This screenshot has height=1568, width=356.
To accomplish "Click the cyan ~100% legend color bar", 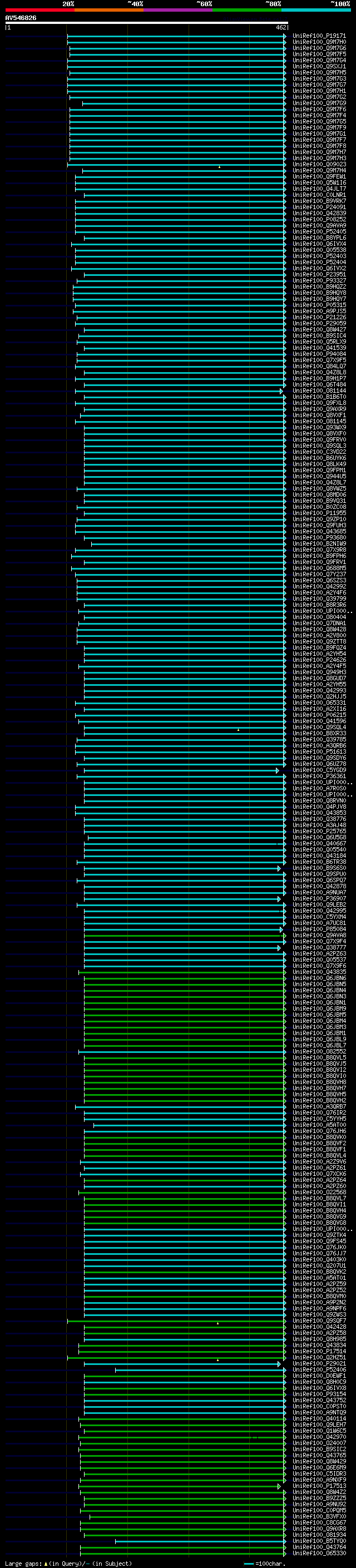I will click(x=316, y=10).
